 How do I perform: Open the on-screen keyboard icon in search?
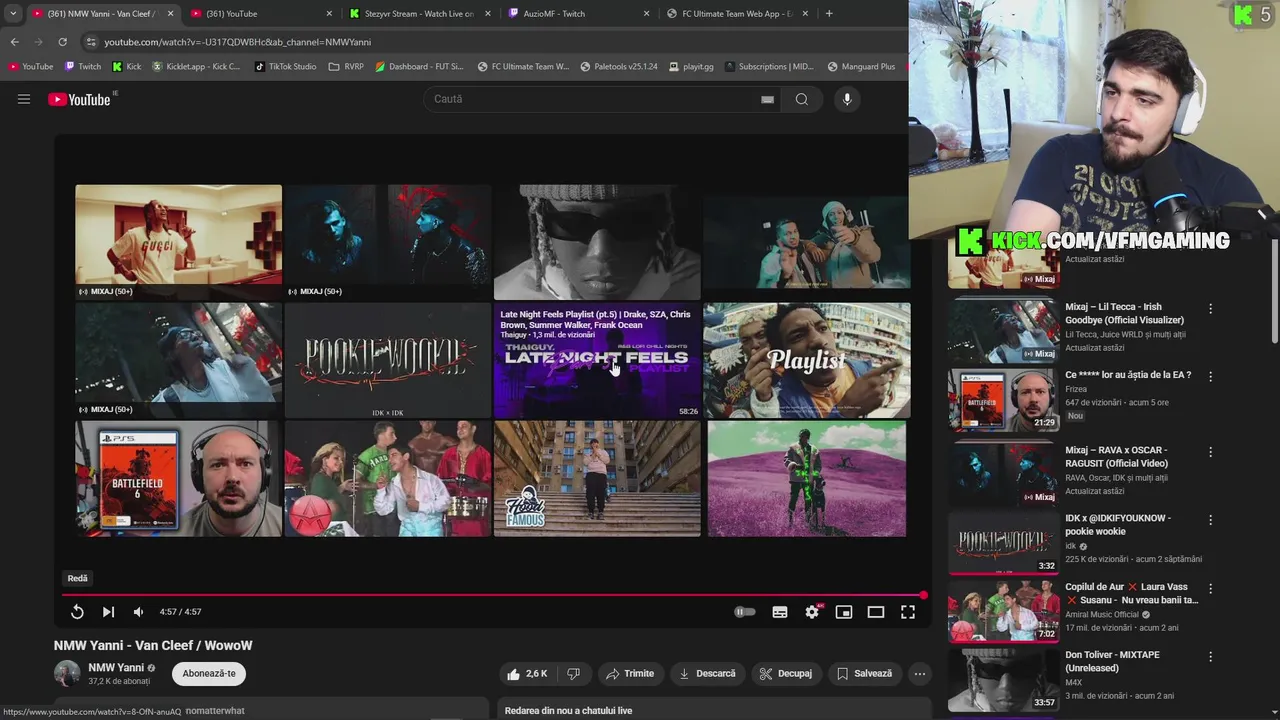click(767, 99)
